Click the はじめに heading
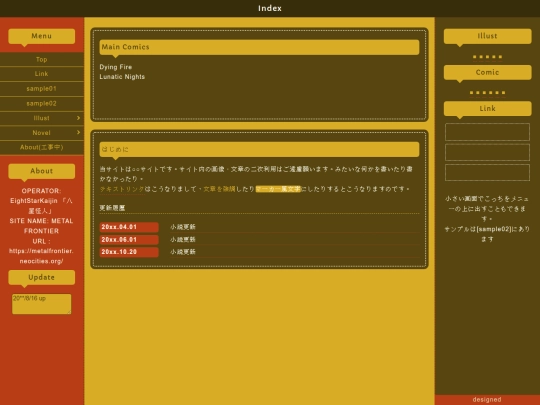540x405 pixels. point(259,149)
